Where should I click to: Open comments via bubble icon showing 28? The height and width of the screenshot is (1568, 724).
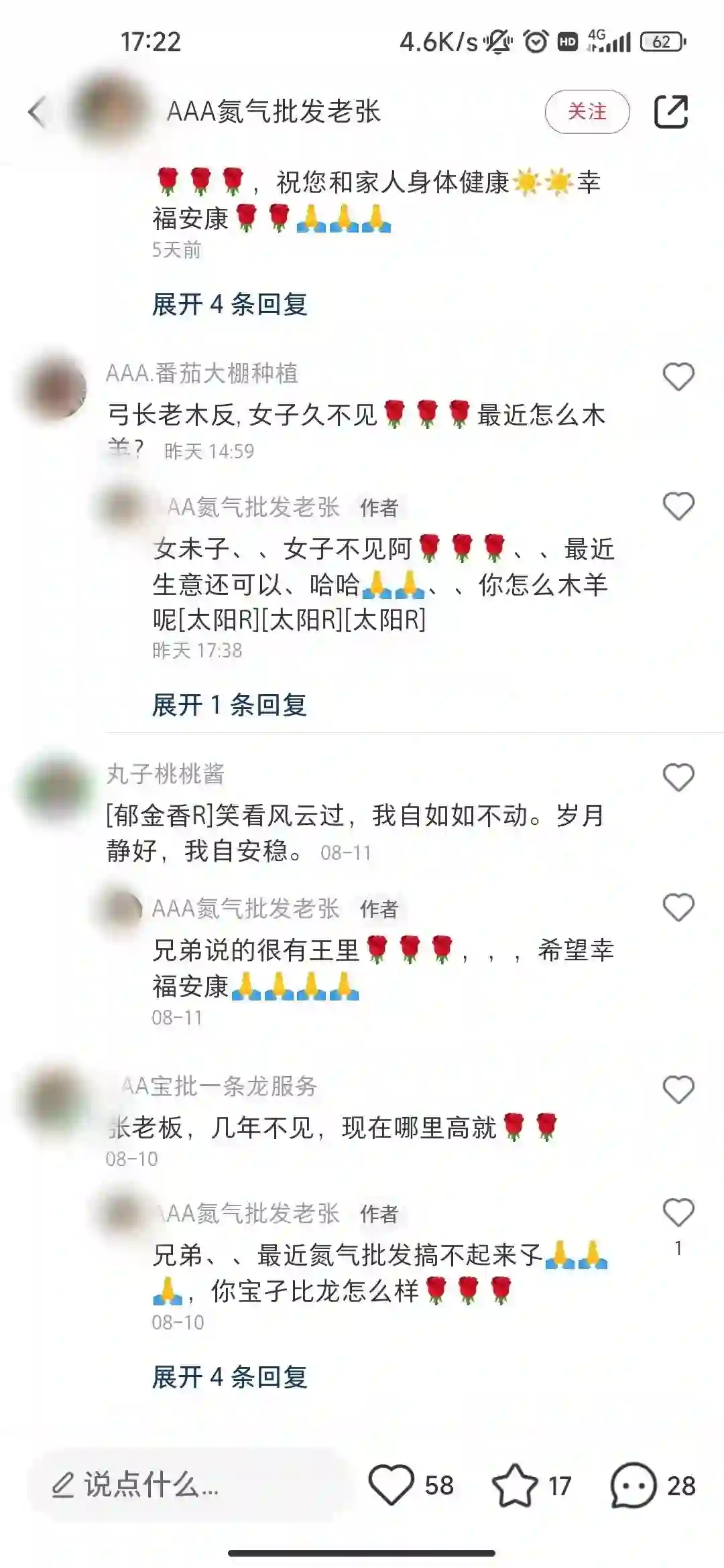633,1486
